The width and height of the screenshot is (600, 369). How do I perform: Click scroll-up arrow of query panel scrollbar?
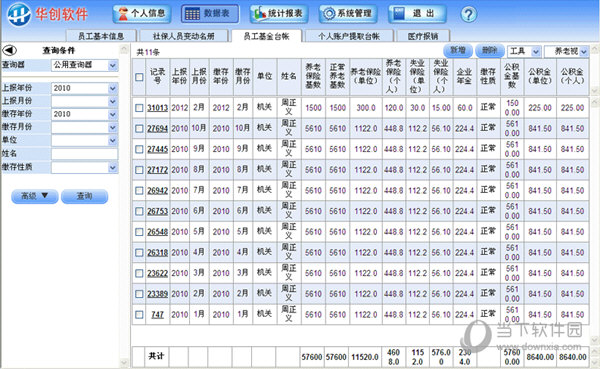(x=124, y=49)
